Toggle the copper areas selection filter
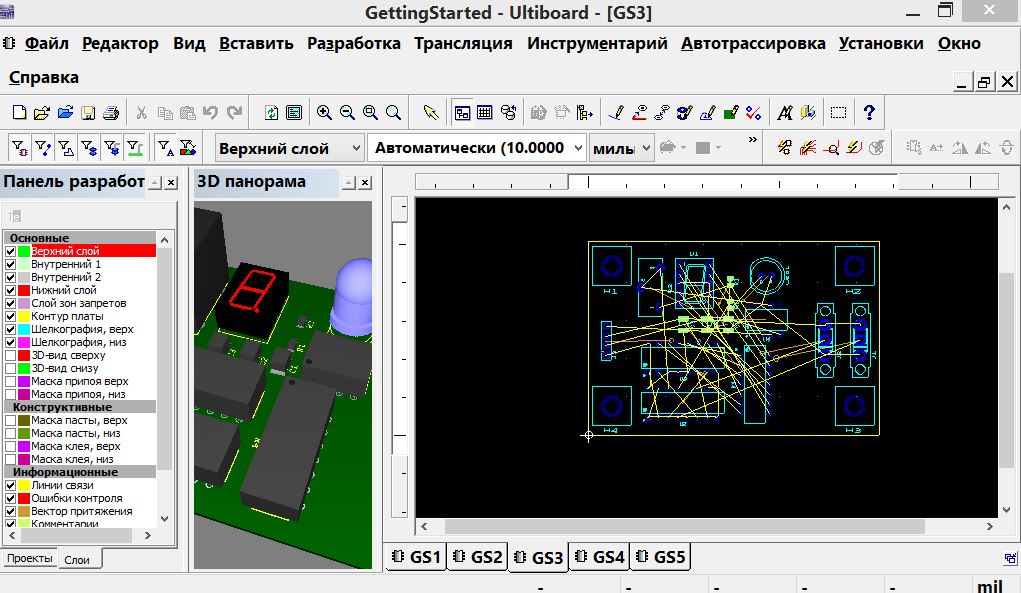Image resolution: width=1021 pixels, height=593 pixels. pyautogui.click(x=66, y=148)
